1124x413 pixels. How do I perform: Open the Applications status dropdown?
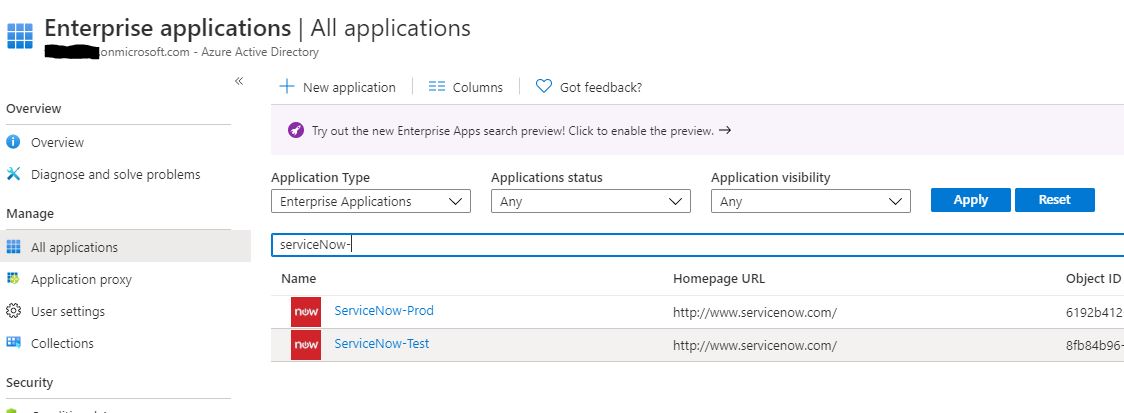(591, 201)
